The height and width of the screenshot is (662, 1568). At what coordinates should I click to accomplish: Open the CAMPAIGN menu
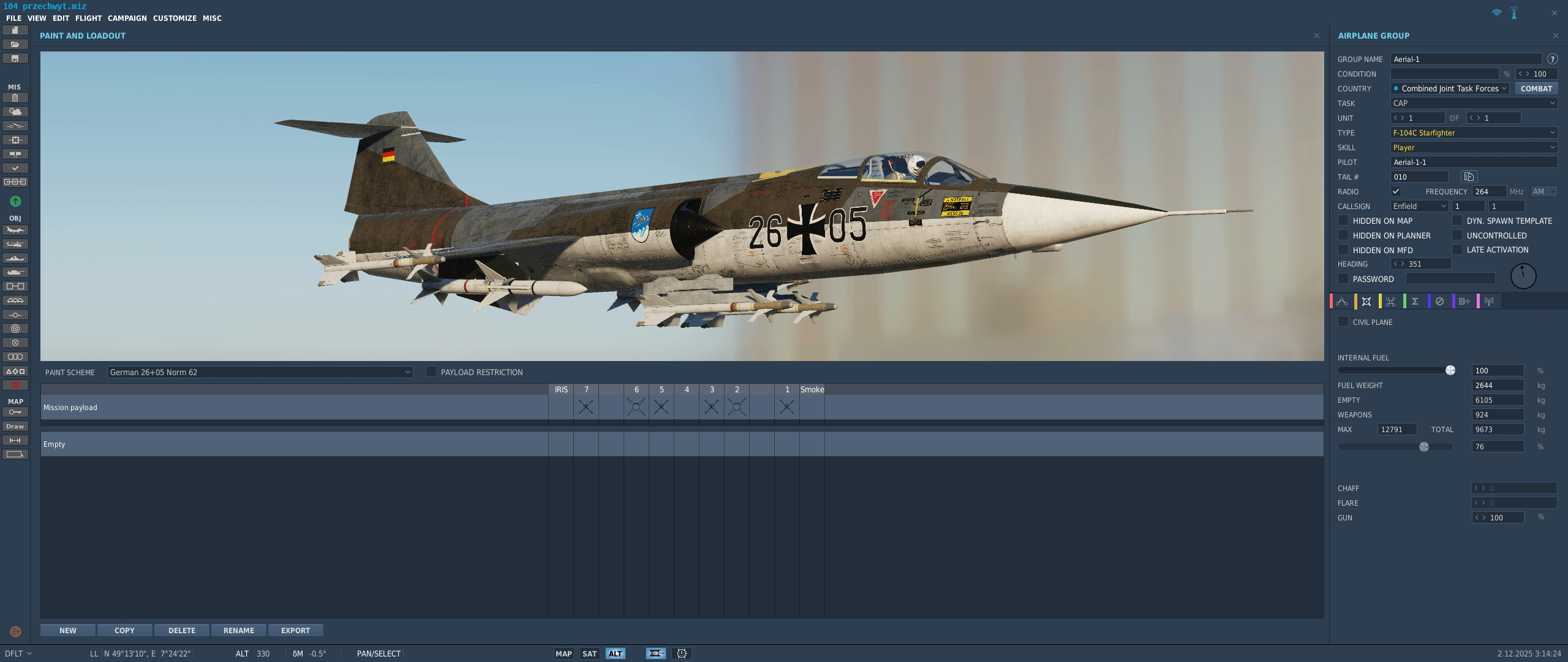[x=127, y=18]
